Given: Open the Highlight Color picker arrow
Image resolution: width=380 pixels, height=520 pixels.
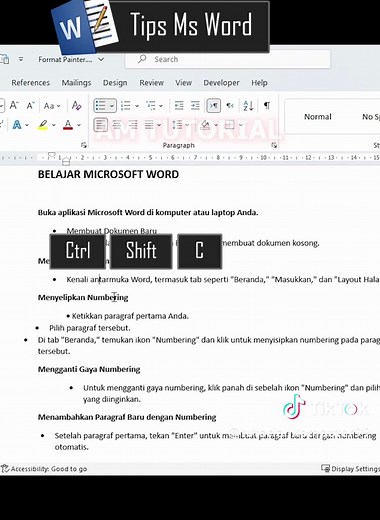Looking at the screenshot, I should (53, 125).
